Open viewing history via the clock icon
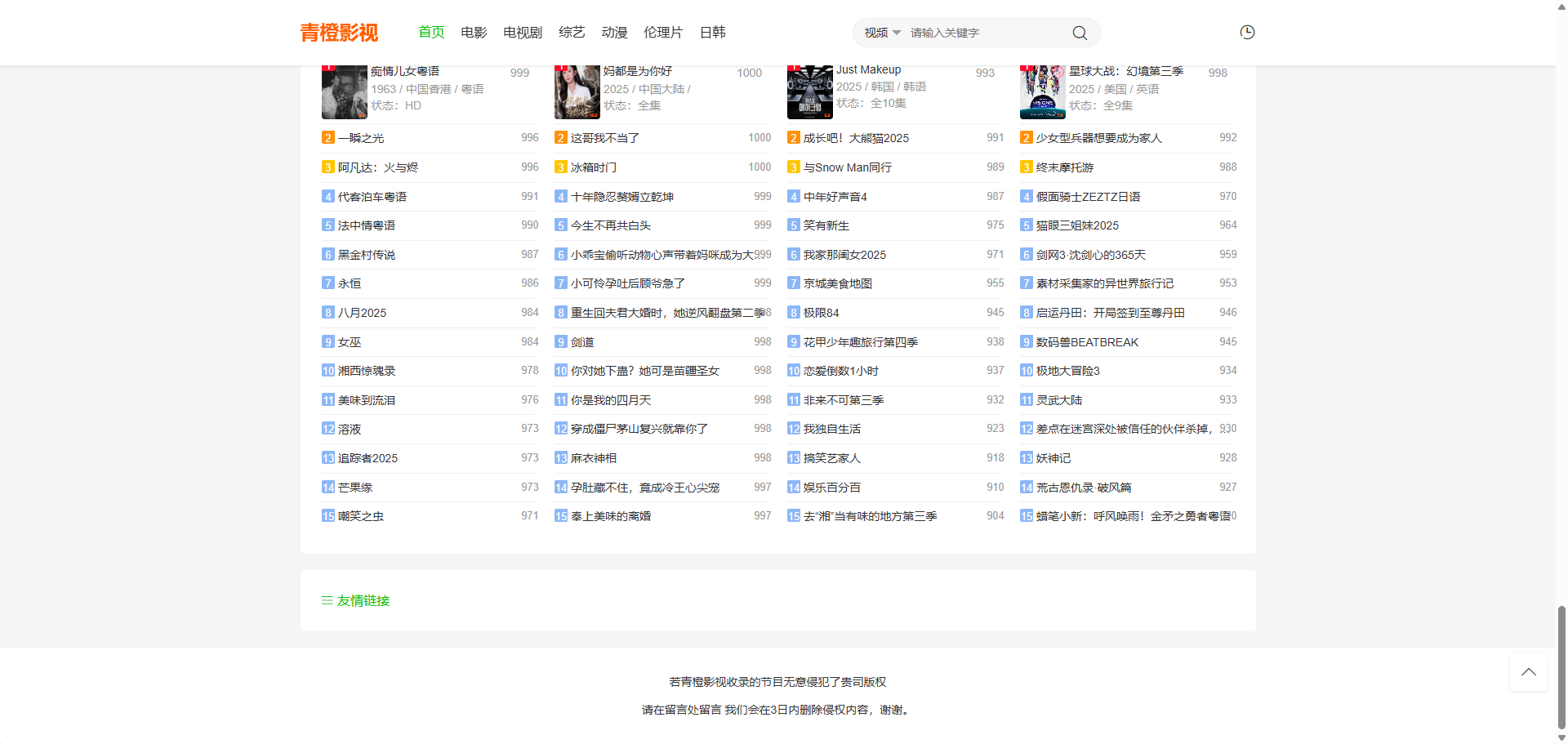 (x=1246, y=32)
